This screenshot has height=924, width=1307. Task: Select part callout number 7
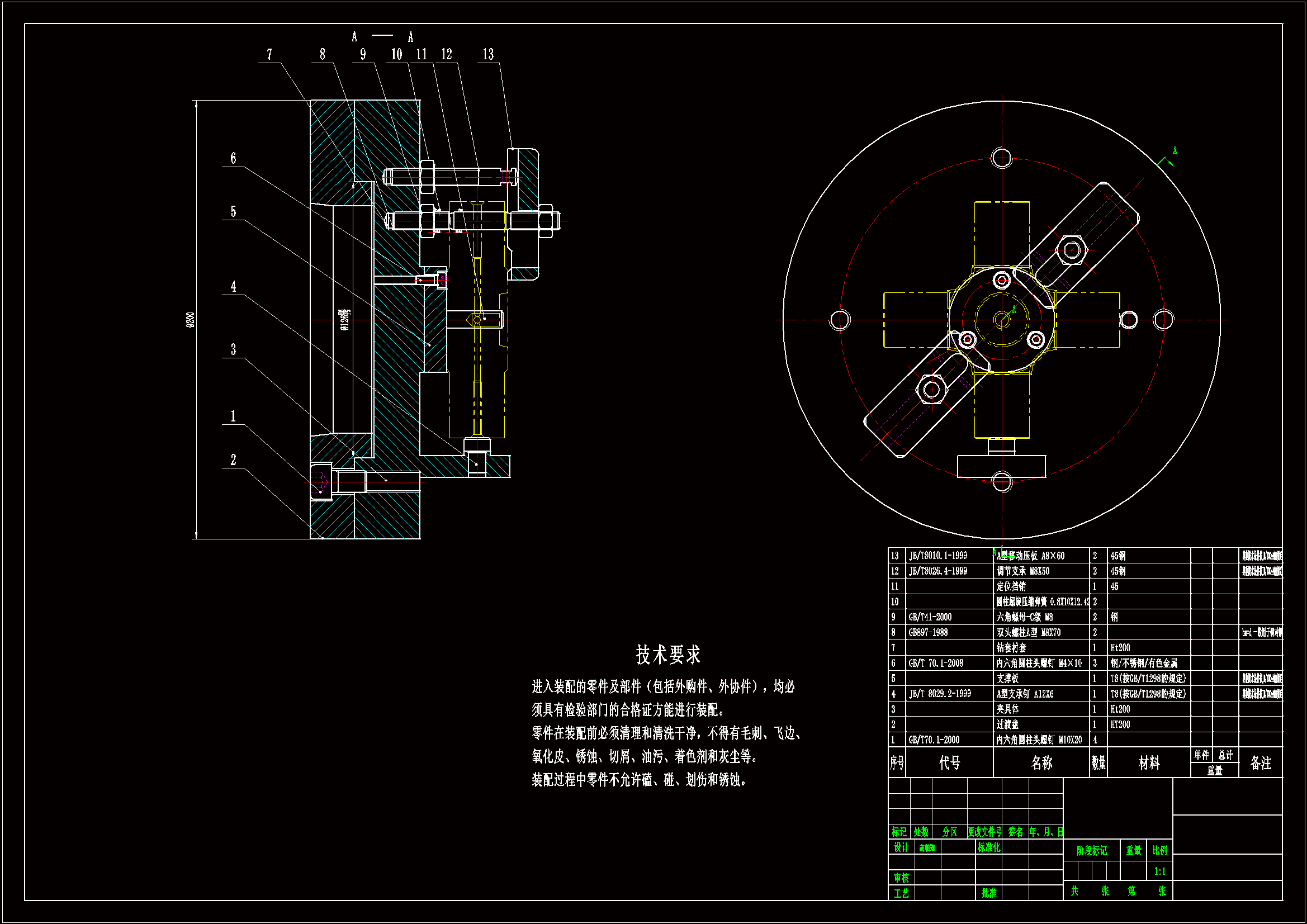coord(269,55)
